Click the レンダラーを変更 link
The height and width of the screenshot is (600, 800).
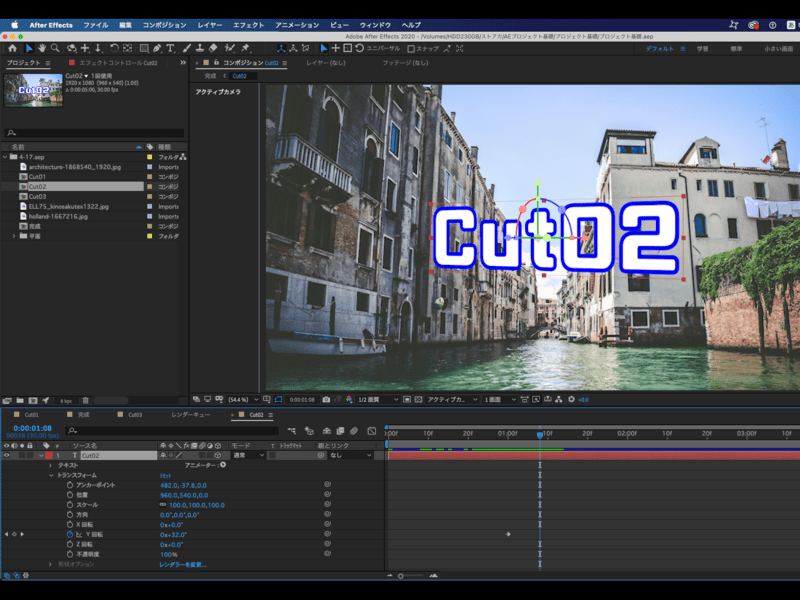(x=183, y=564)
